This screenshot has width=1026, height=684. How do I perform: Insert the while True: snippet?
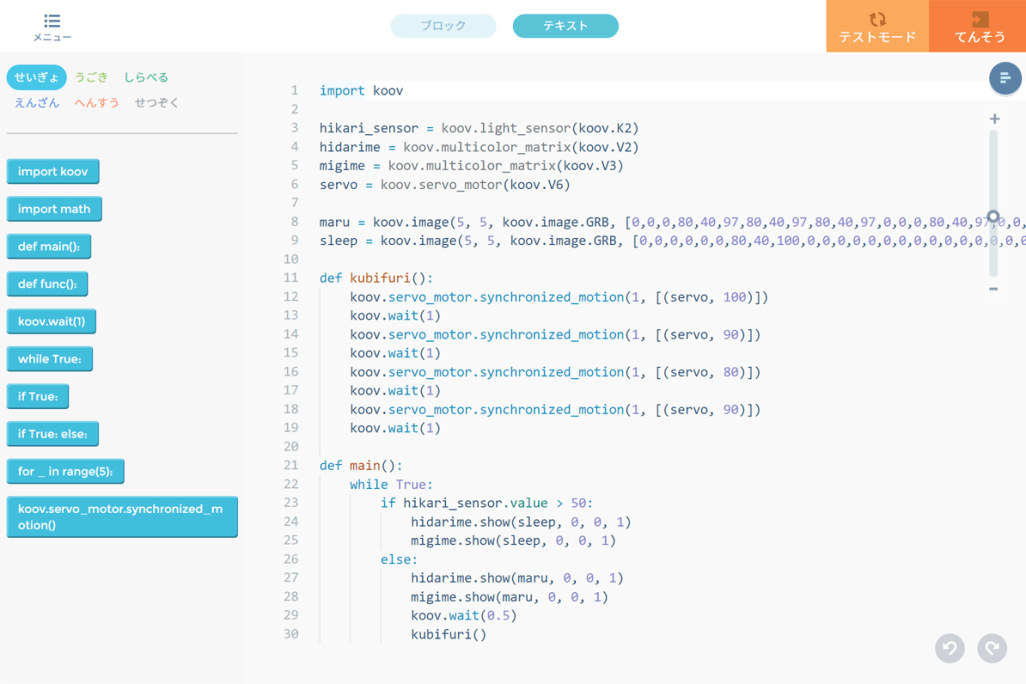pyautogui.click(x=49, y=359)
